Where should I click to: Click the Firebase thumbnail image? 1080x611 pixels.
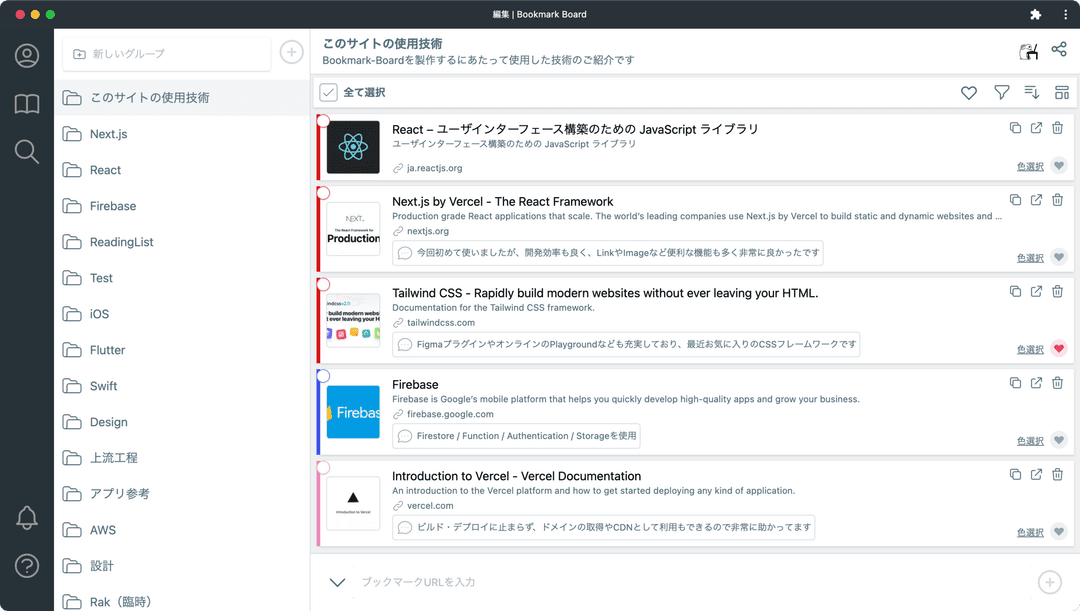pos(353,412)
